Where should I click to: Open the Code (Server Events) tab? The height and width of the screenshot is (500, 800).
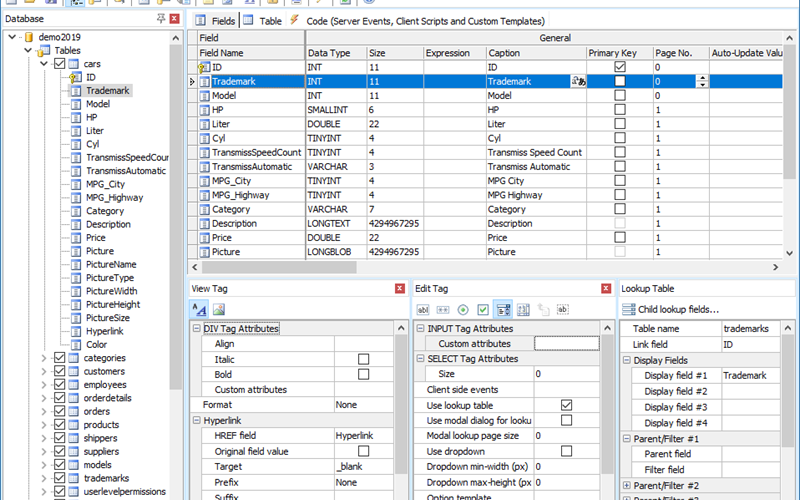click(x=417, y=21)
